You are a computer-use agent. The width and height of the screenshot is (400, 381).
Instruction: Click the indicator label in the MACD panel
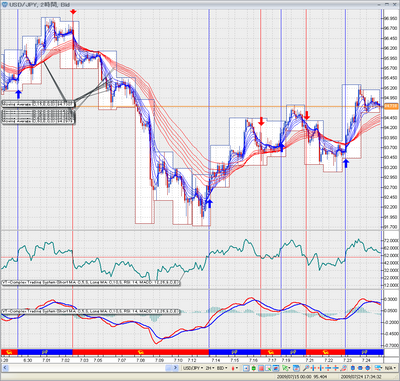click(91, 312)
